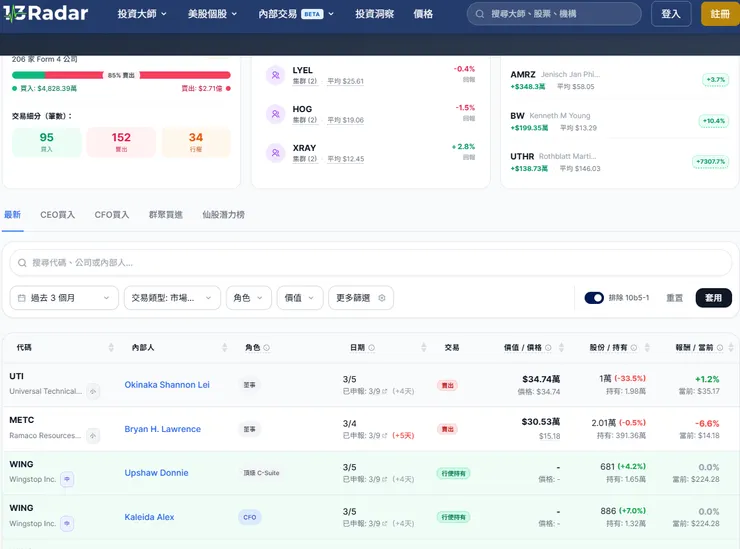The width and height of the screenshot is (740, 549).
Task: Switch to the 仙股潛力榜 tab
Action: coord(224,215)
